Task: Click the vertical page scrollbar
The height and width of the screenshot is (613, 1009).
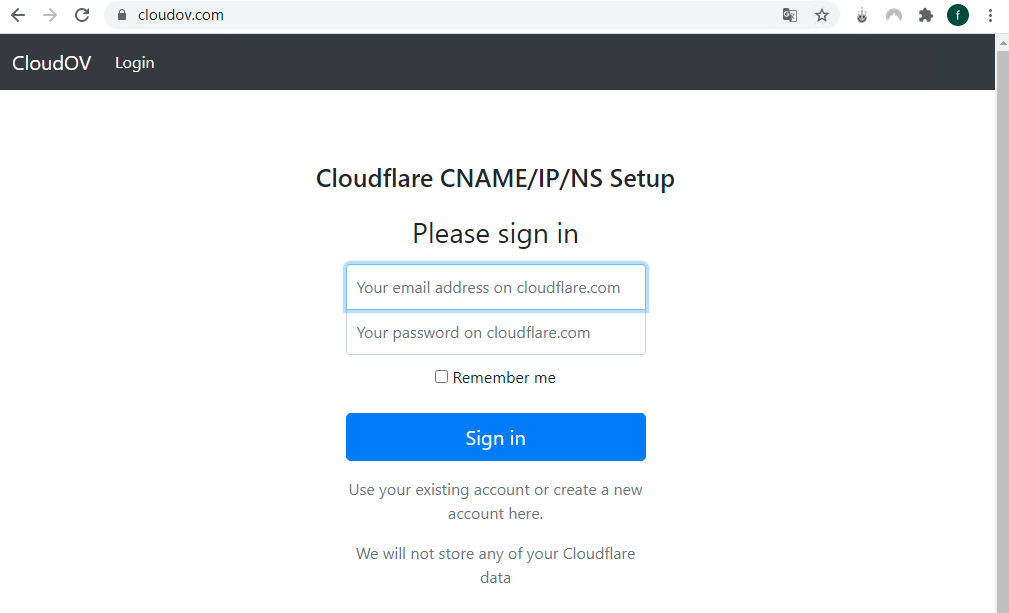Action: pos(1002,300)
